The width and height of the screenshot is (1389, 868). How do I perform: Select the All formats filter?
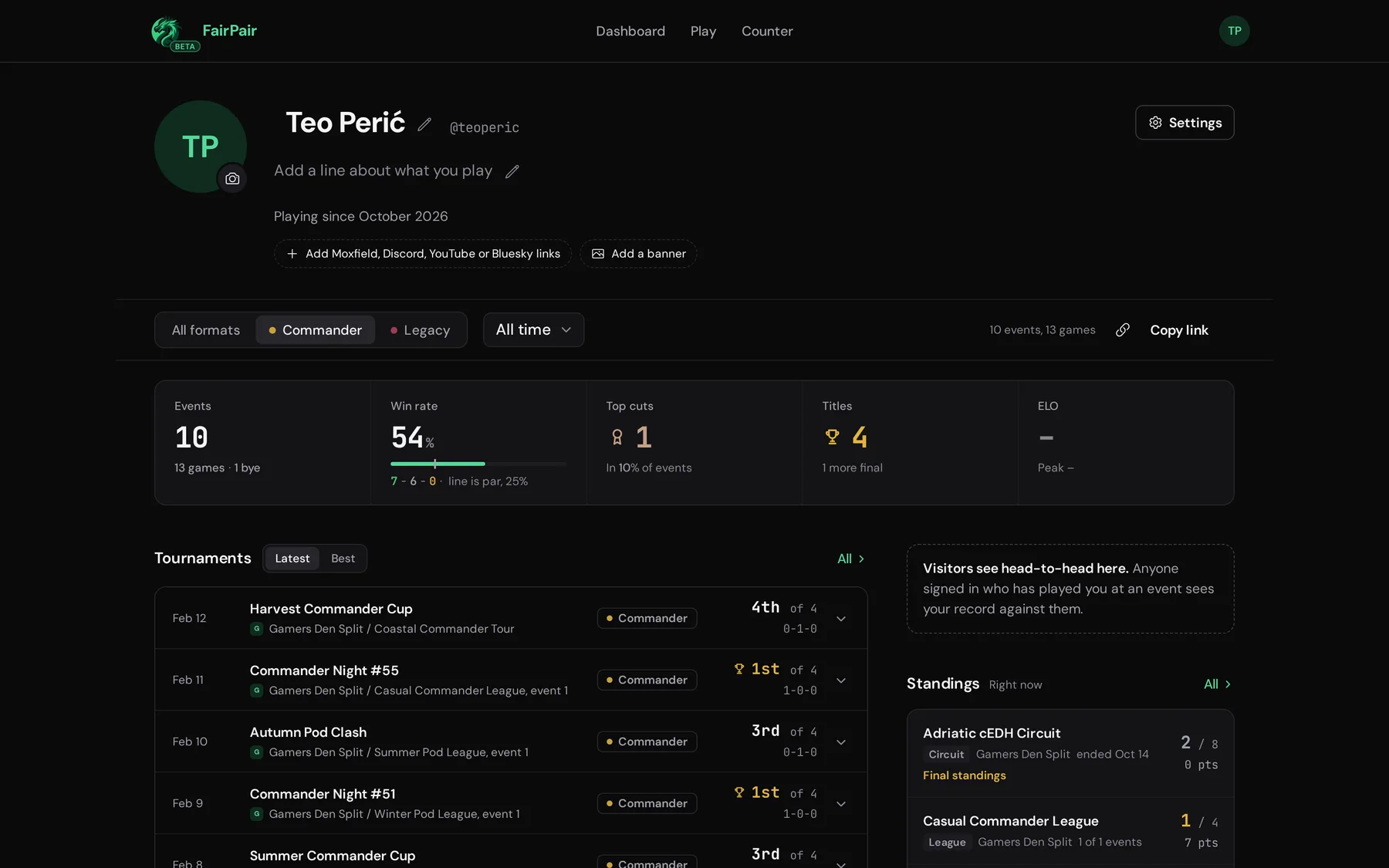click(205, 329)
